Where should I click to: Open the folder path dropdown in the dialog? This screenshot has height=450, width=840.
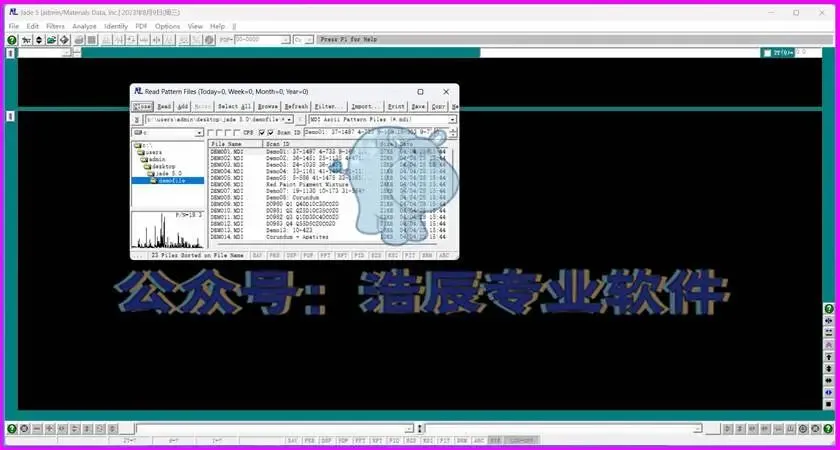[x=290, y=119]
